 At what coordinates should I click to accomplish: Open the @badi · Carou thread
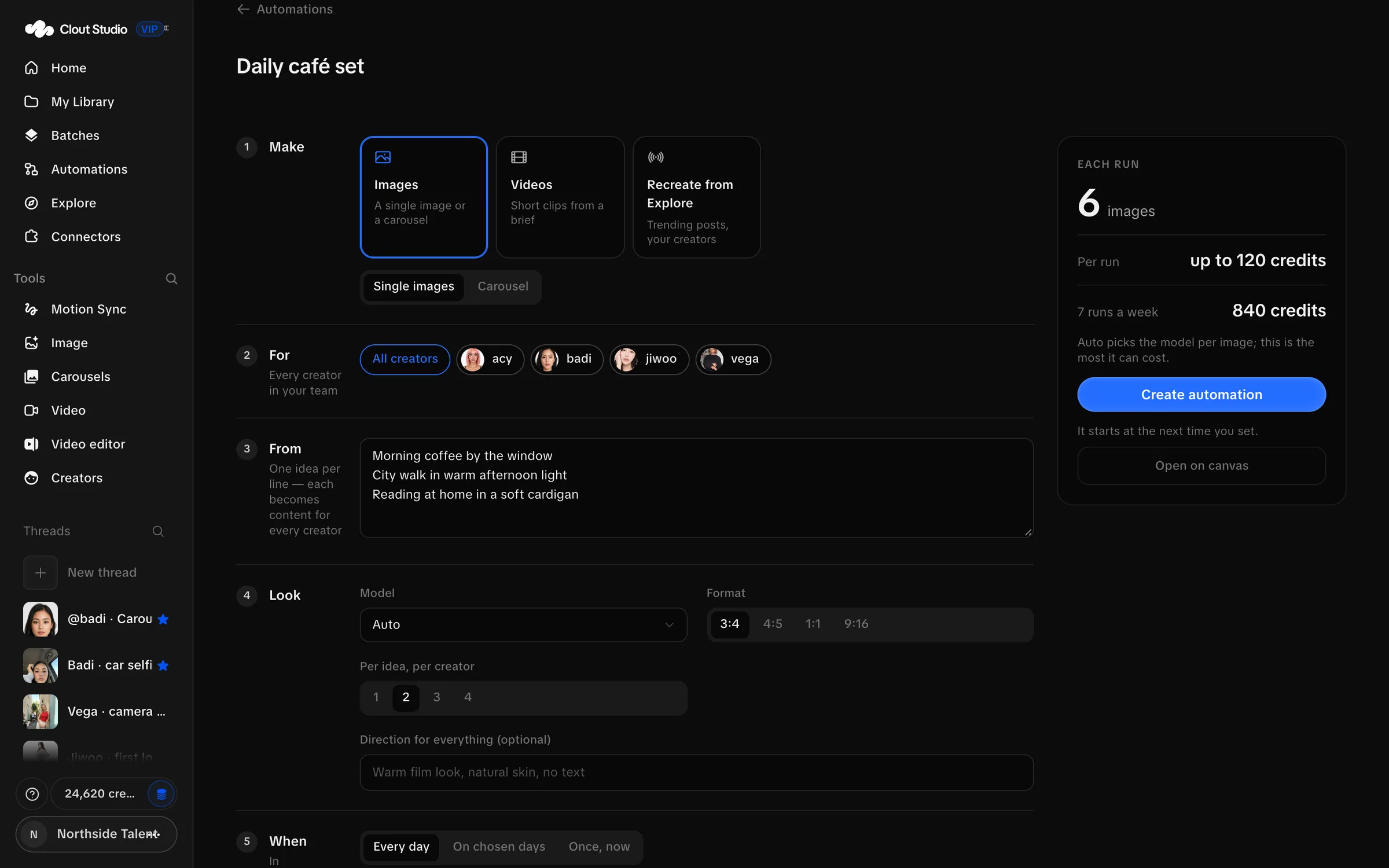(x=96, y=619)
